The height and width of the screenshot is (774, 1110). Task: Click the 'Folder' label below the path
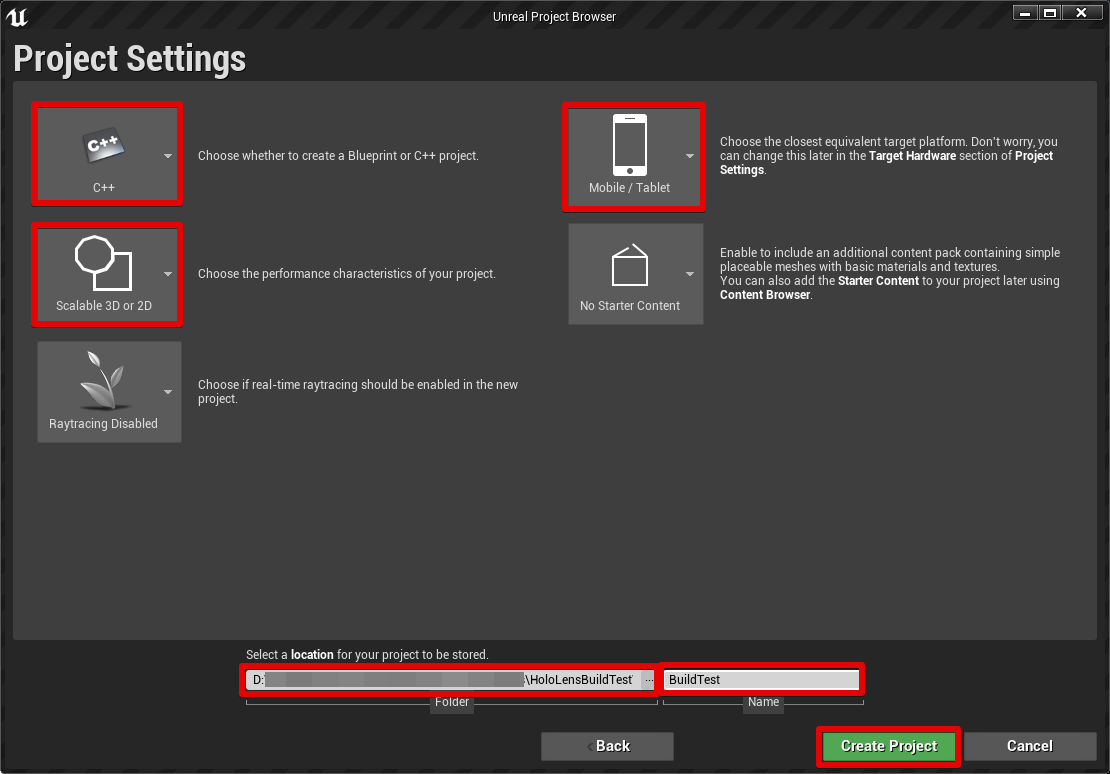[452, 702]
